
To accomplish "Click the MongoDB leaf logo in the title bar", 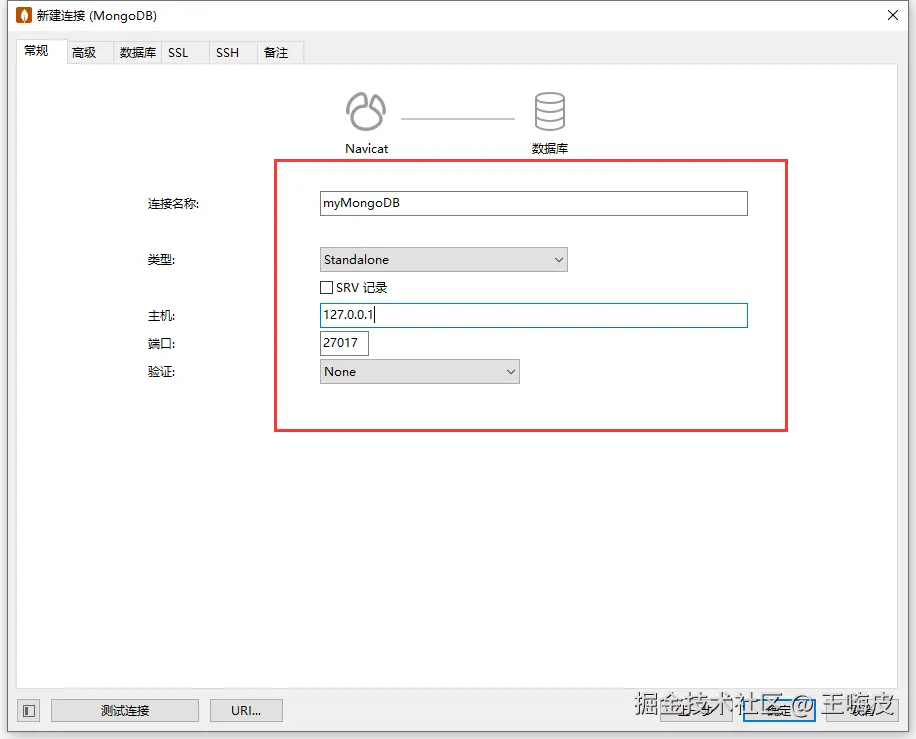I will pyautogui.click(x=22, y=15).
